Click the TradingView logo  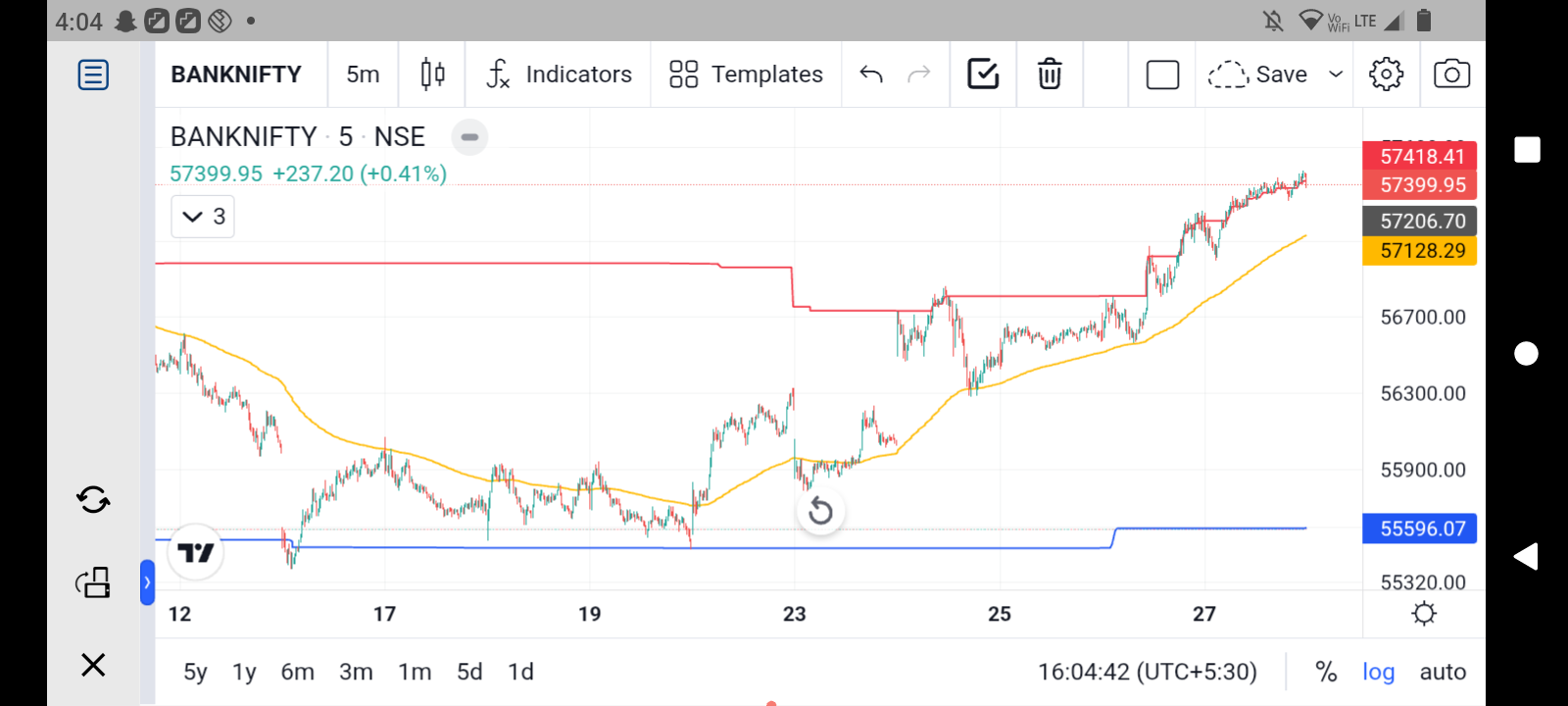click(196, 553)
